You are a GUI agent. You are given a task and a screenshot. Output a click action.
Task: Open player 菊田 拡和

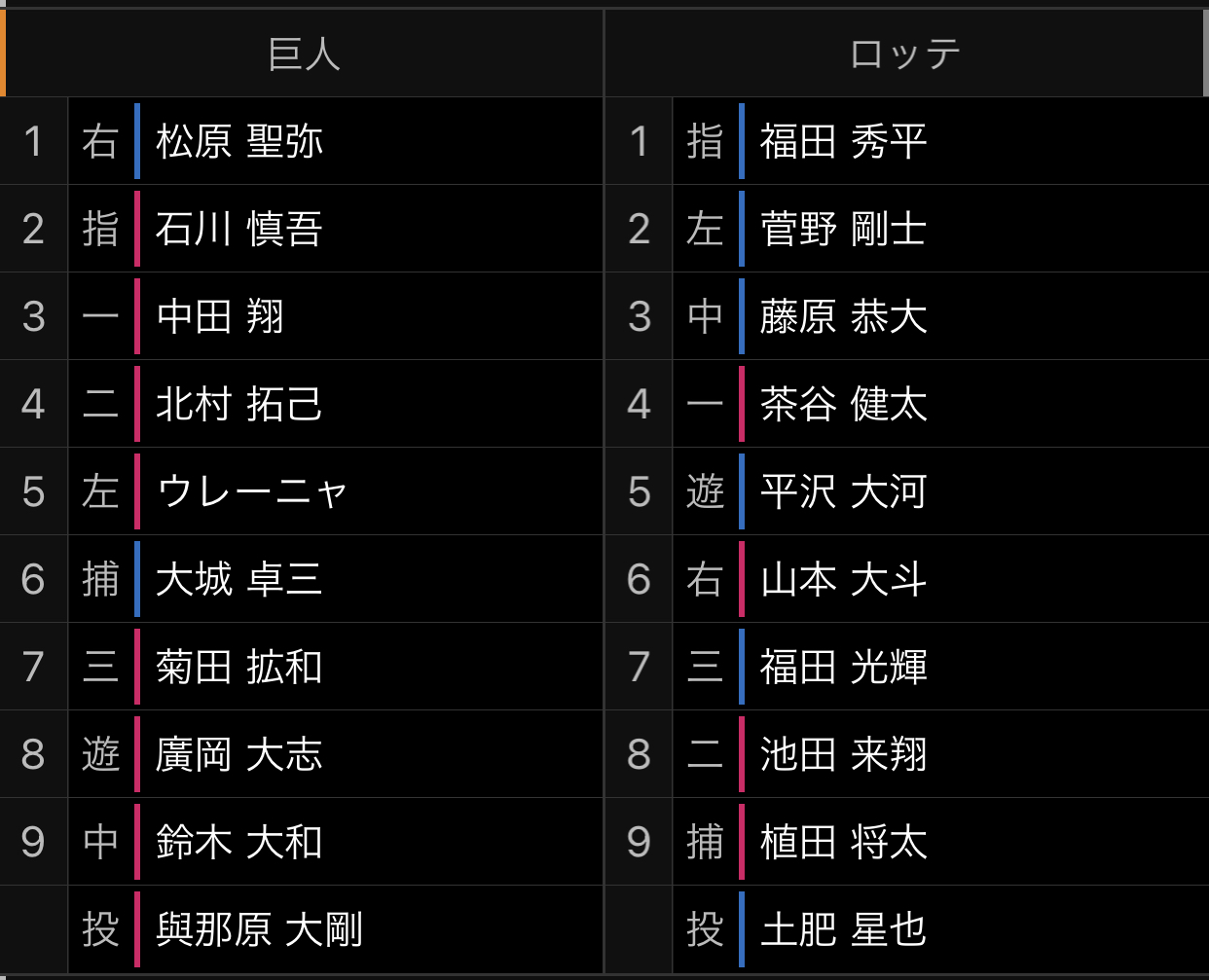[239, 667]
